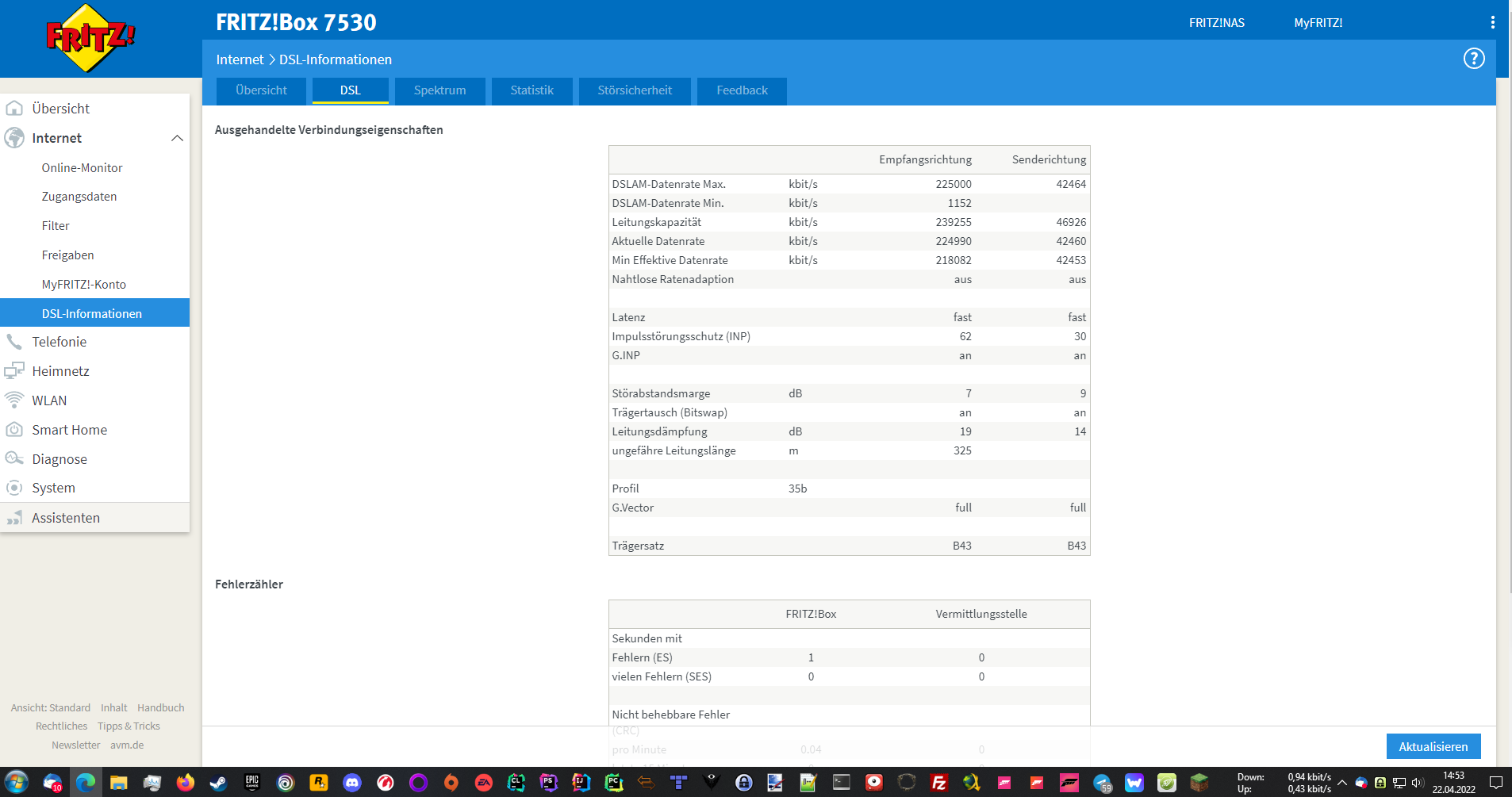This screenshot has height=797, width=1512.
Task: Click the volume speaker tray icon
Action: pos(1418,784)
